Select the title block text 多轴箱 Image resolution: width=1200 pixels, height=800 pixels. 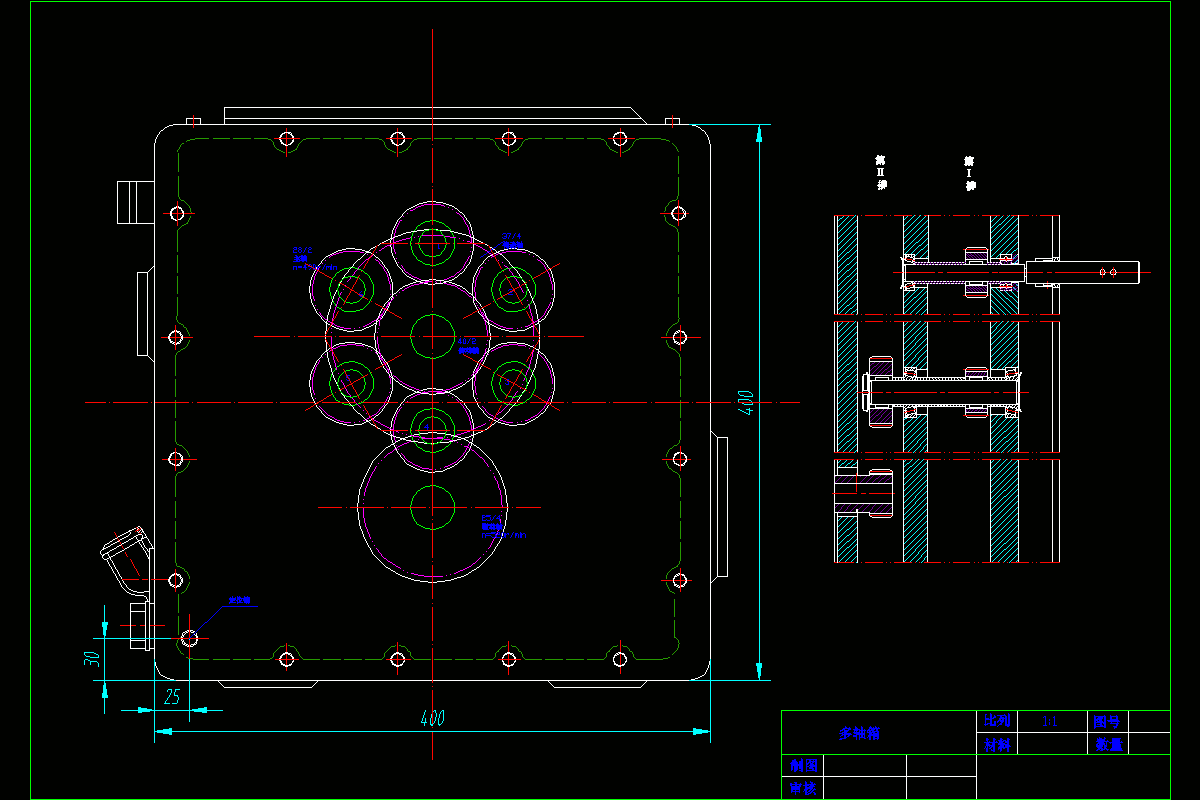[860, 733]
